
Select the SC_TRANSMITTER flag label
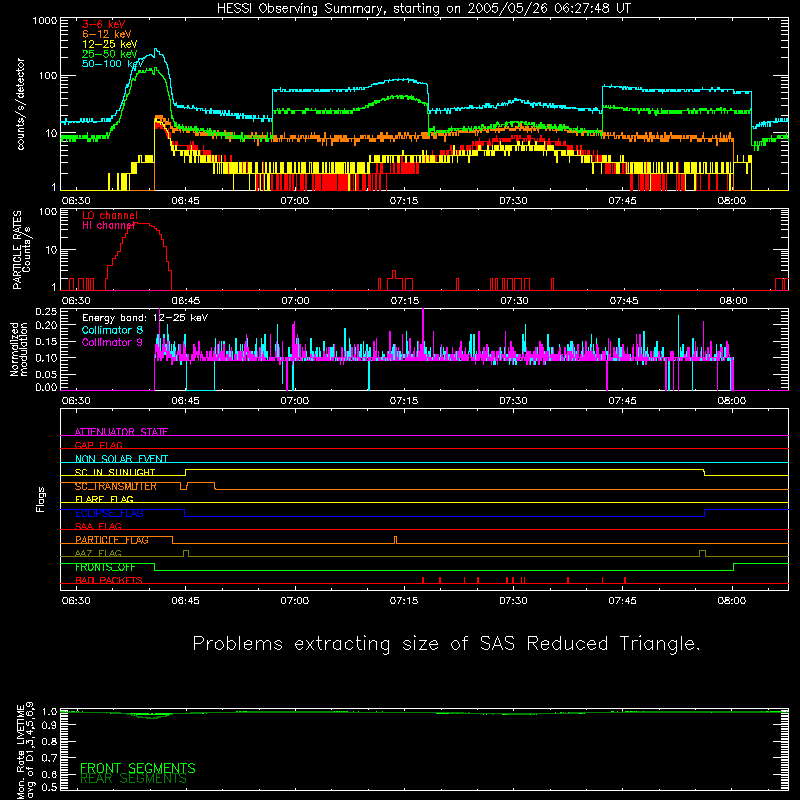(115, 486)
